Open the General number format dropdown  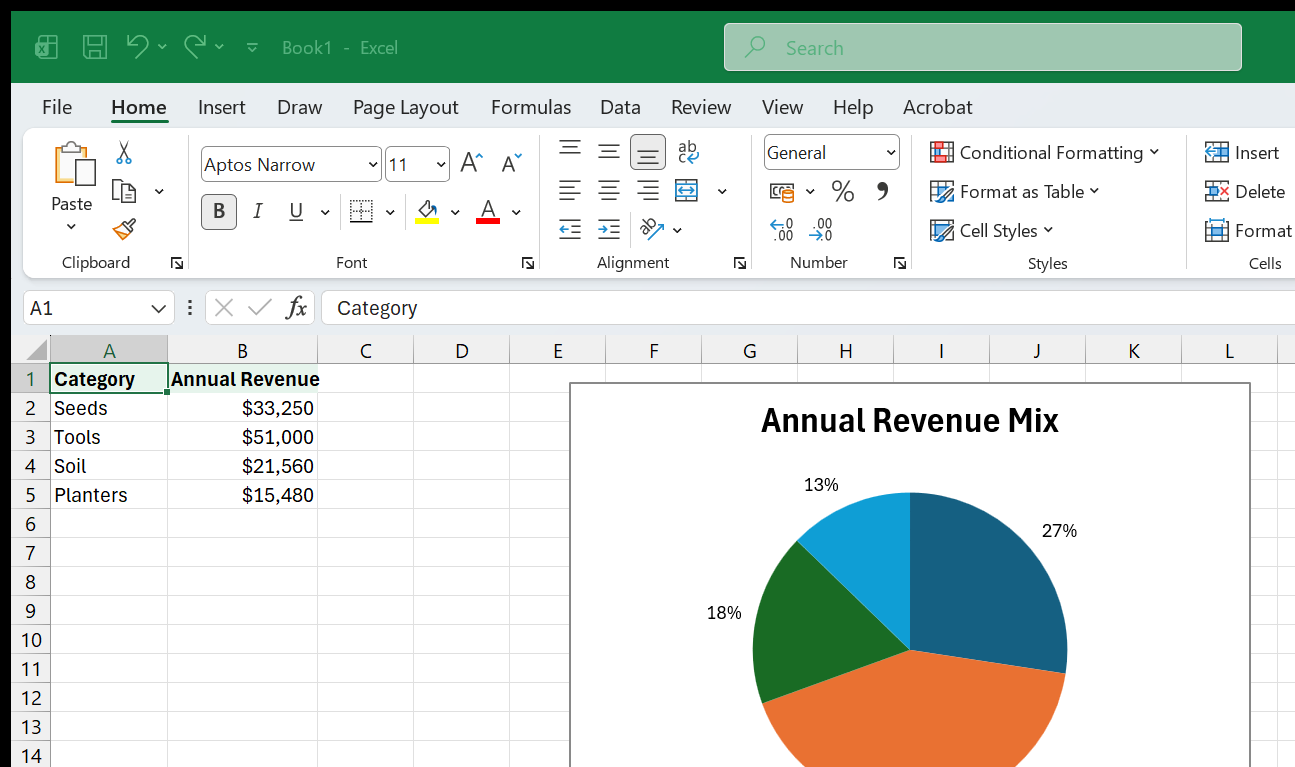coord(891,153)
